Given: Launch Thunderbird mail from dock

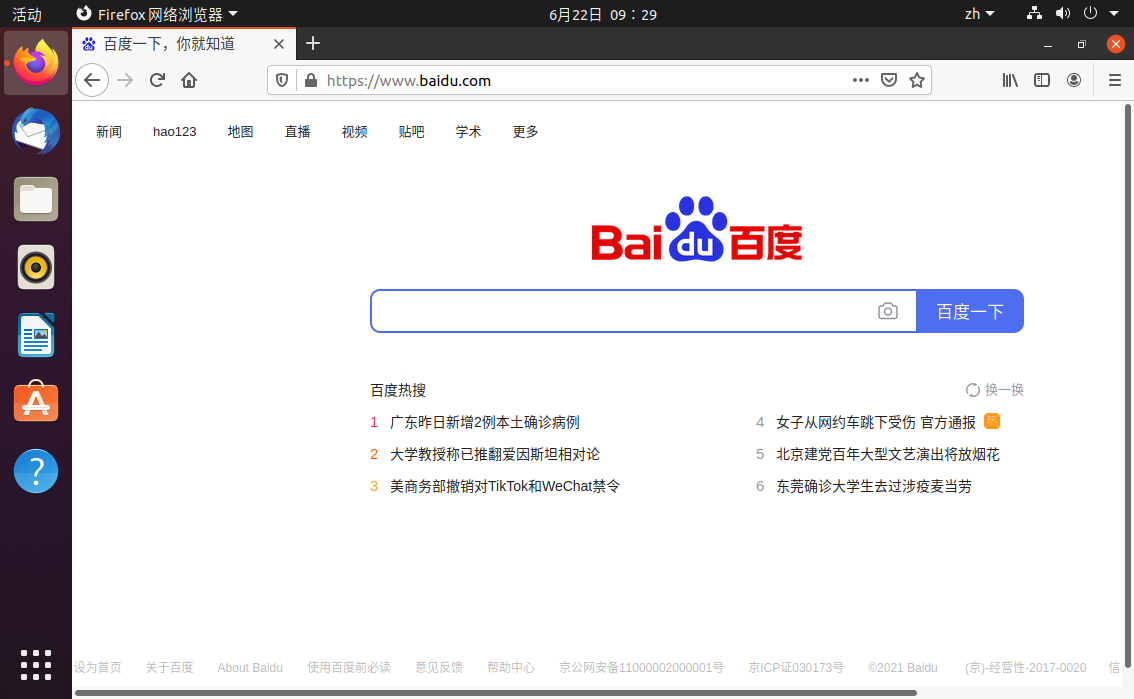Looking at the screenshot, I should (x=35, y=132).
